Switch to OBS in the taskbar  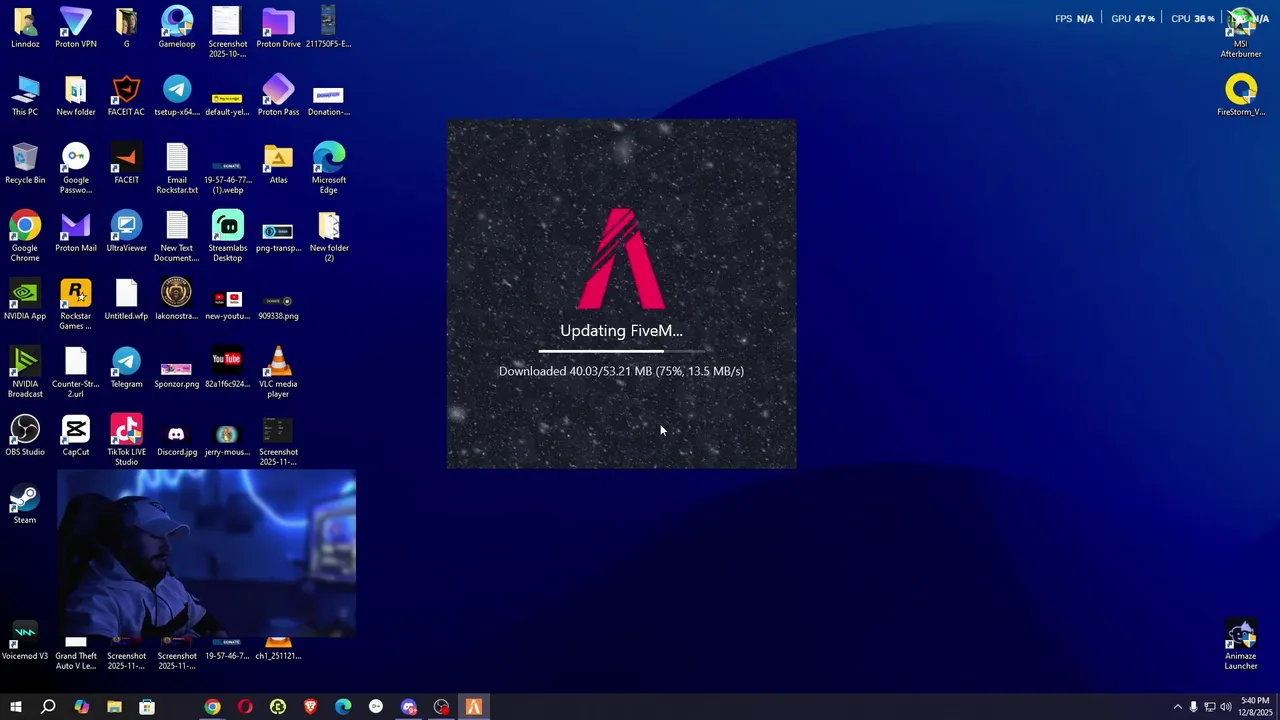pyautogui.click(x=441, y=707)
